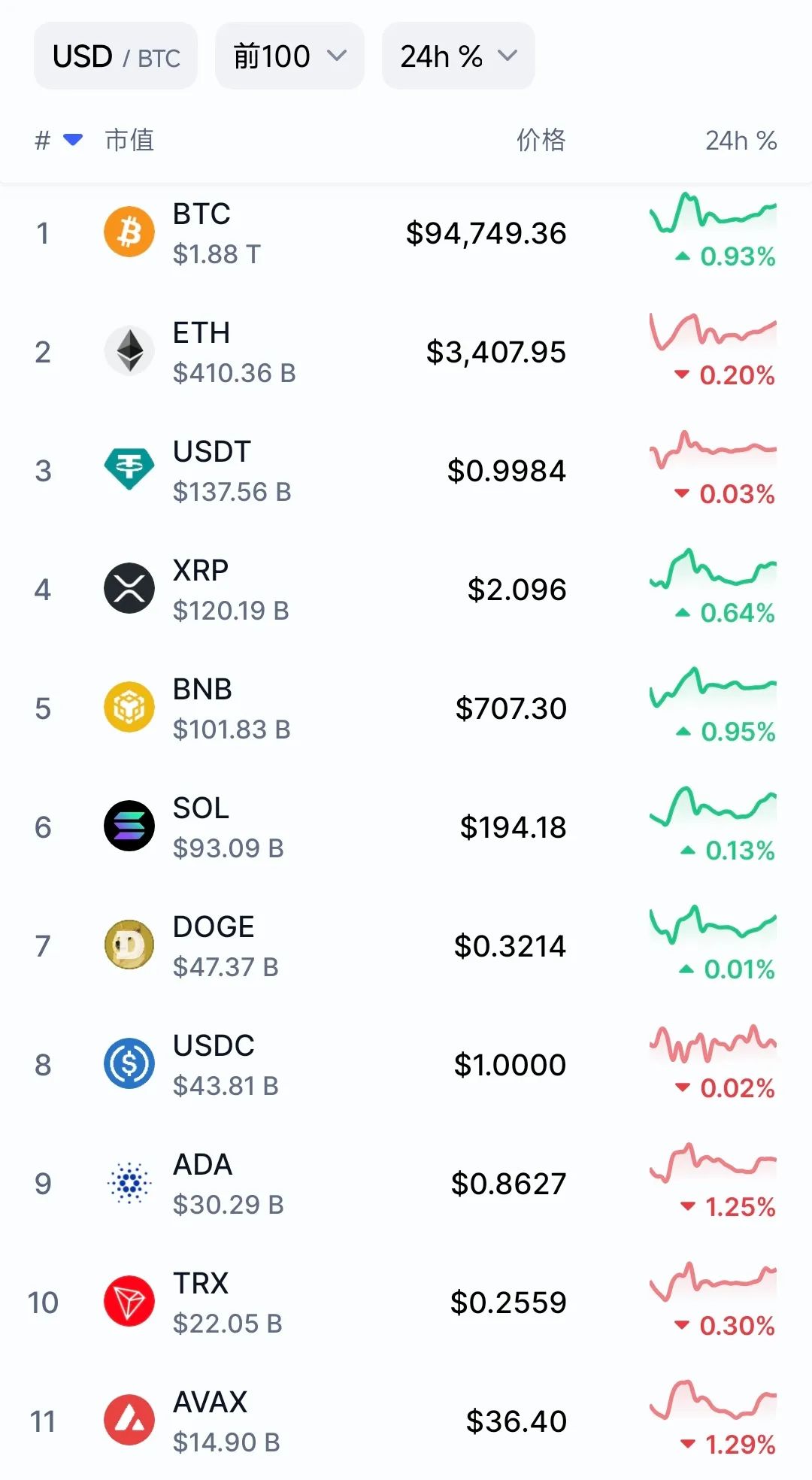812x1480 pixels.
Task: Select the Dogecoin logo
Action: coord(129,945)
